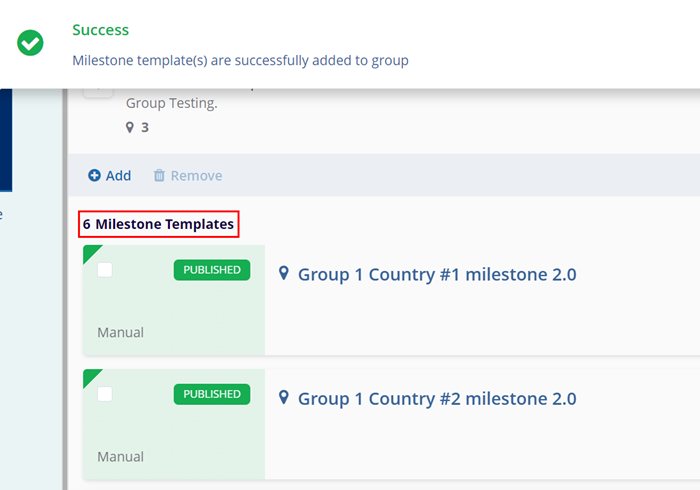Click green corner flag on Country #1 card

90,252
